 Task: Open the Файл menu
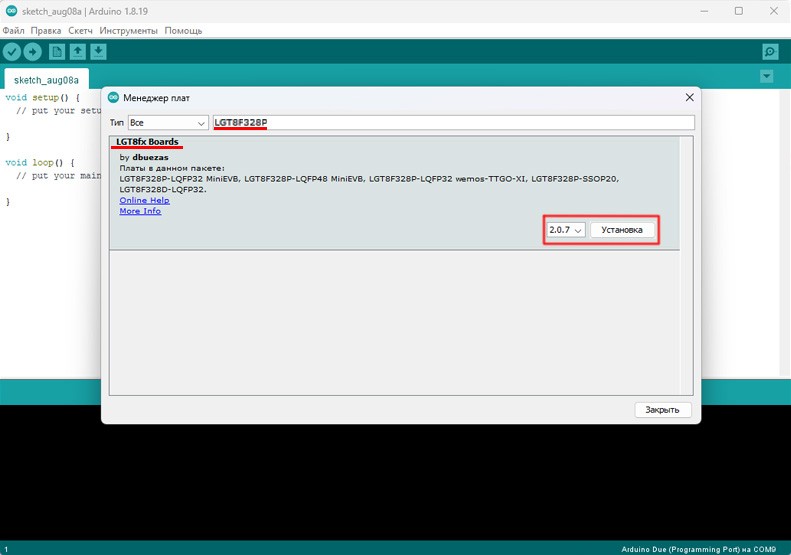tap(14, 31)
